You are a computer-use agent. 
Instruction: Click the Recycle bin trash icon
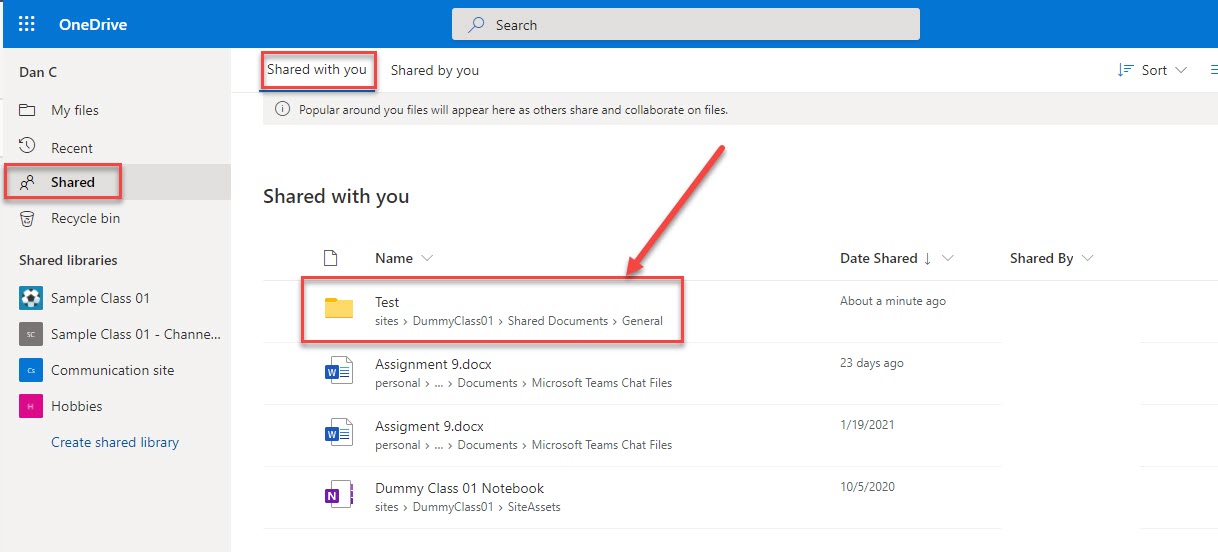tap(28, 218)
